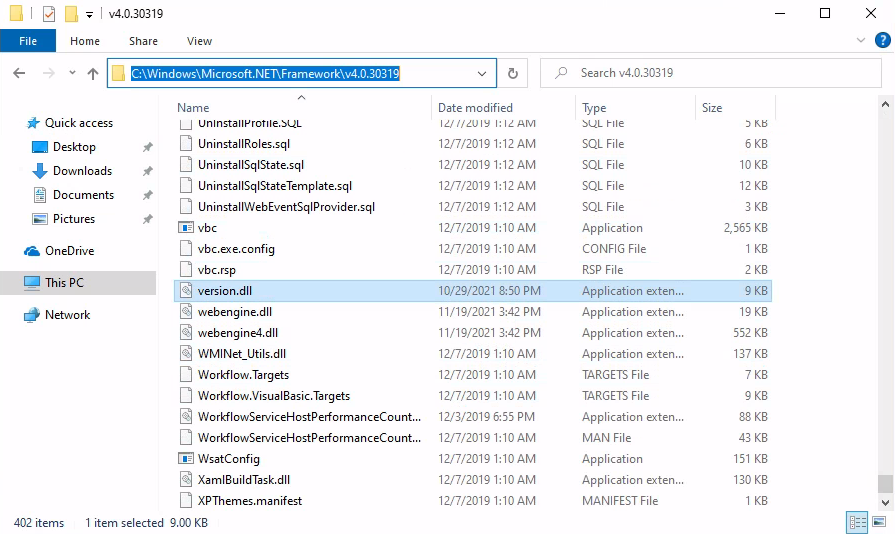
Task: Click the Properties quick access toolbar icon
Action: pos(49,13)
